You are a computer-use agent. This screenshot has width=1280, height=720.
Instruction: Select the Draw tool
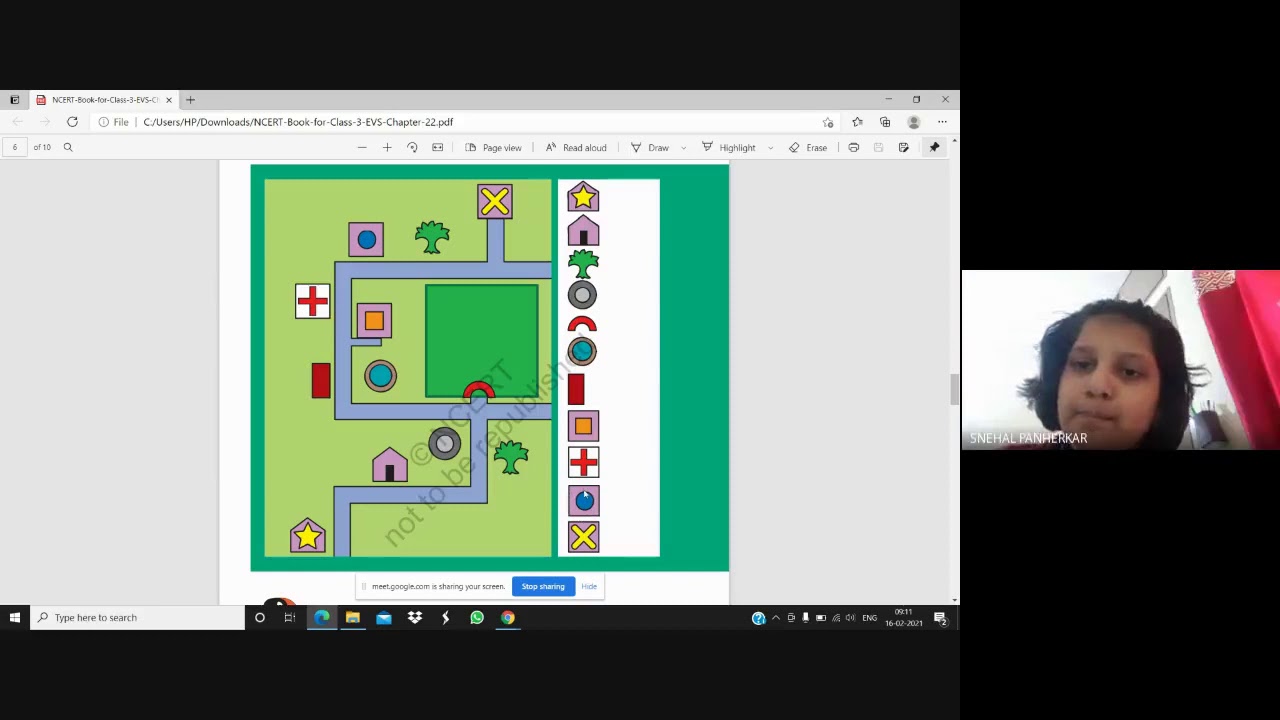tap(650, 148)
